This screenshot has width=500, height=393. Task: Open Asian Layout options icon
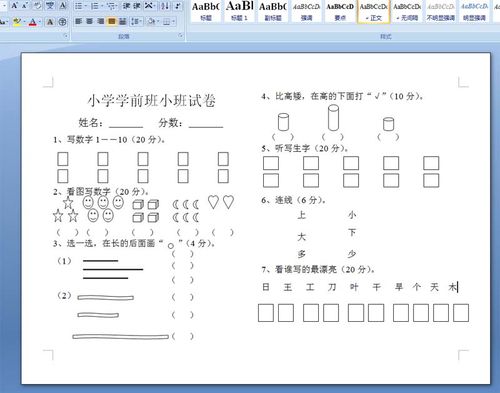[148, 5]
